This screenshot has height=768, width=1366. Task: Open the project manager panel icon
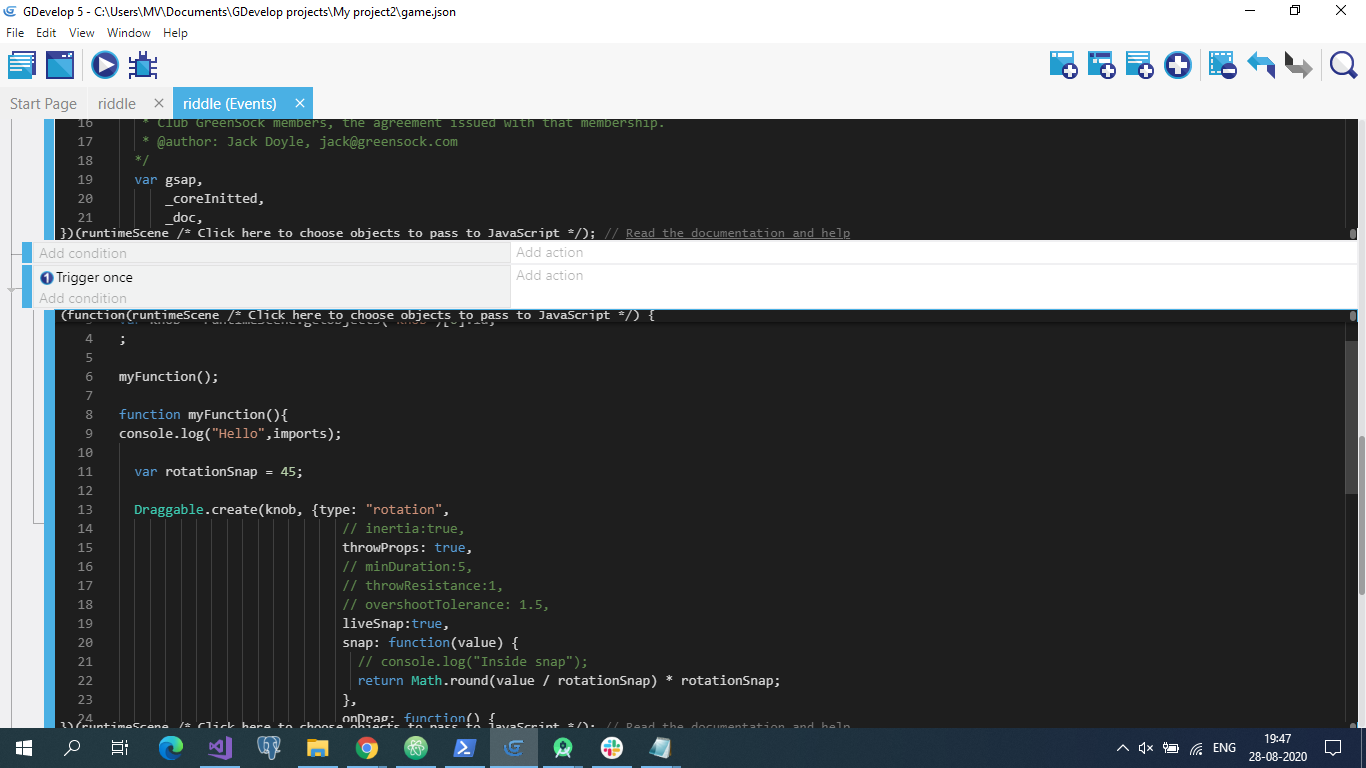22,66
